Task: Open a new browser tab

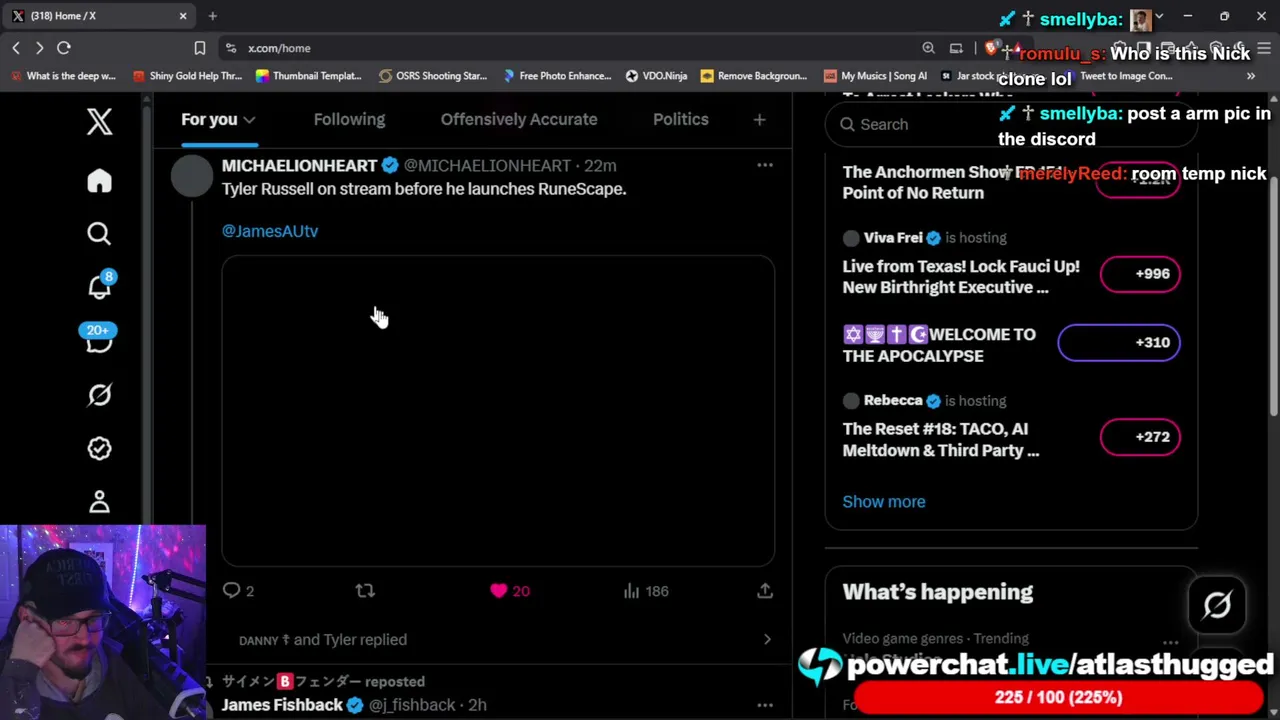Action: tap(212, 16)
